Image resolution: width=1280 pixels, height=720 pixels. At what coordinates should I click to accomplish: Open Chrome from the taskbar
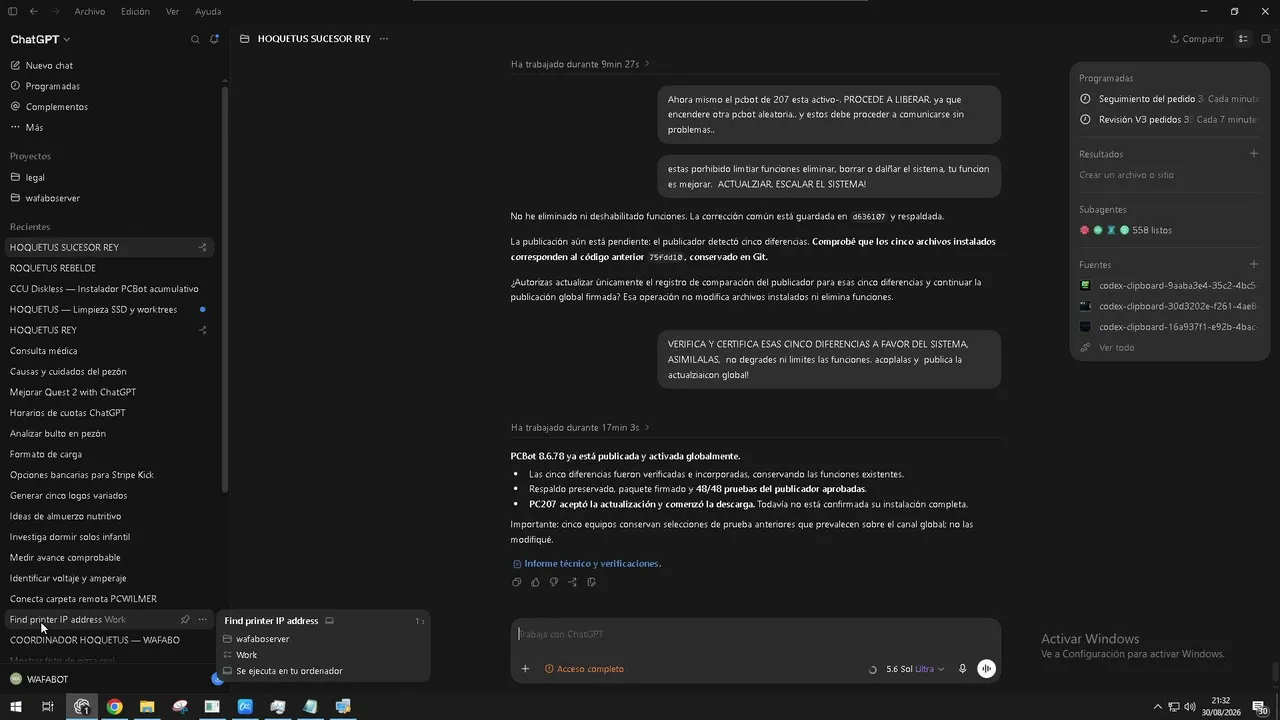pyautogui.click(x=115, y=707)
